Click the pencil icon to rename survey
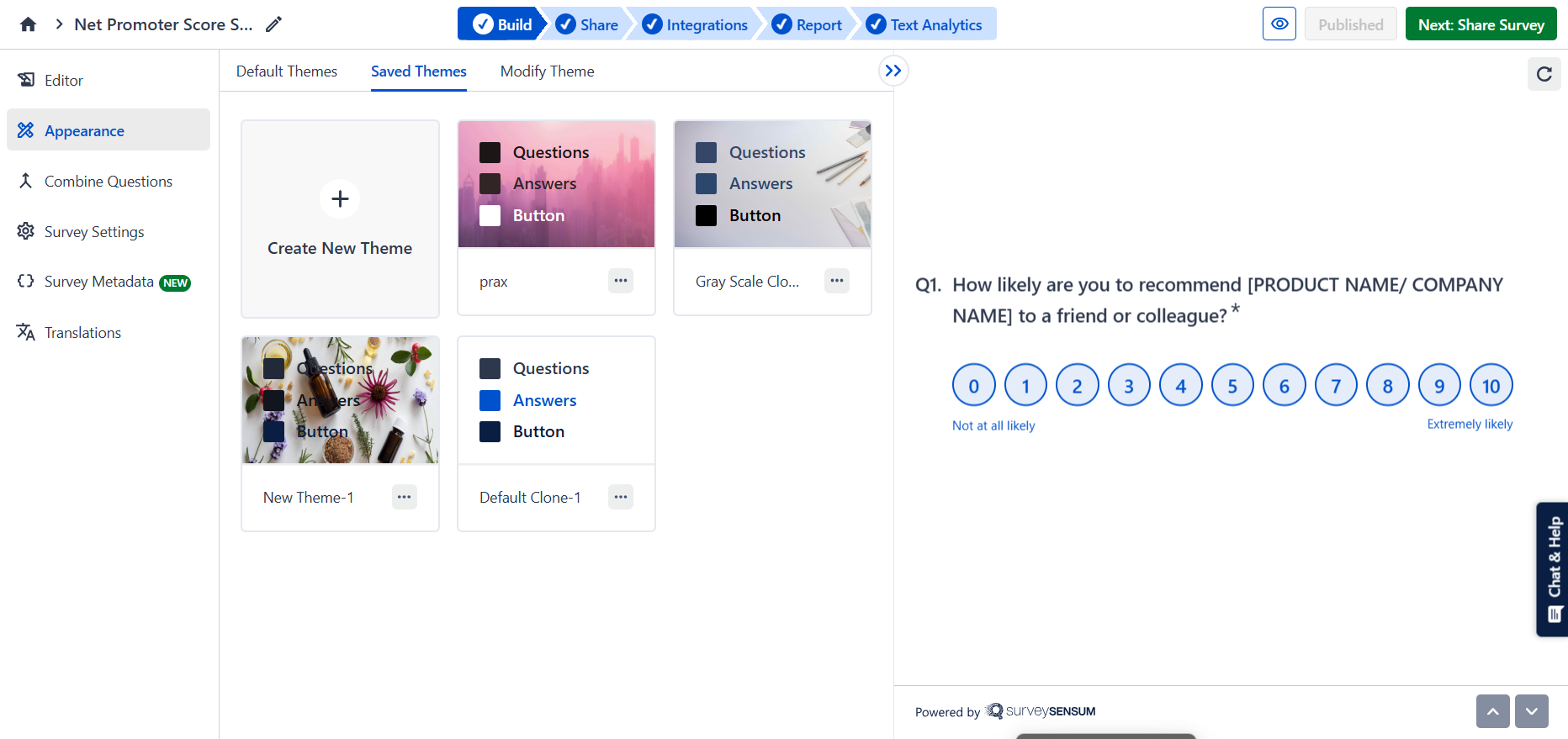 (273, 24)
